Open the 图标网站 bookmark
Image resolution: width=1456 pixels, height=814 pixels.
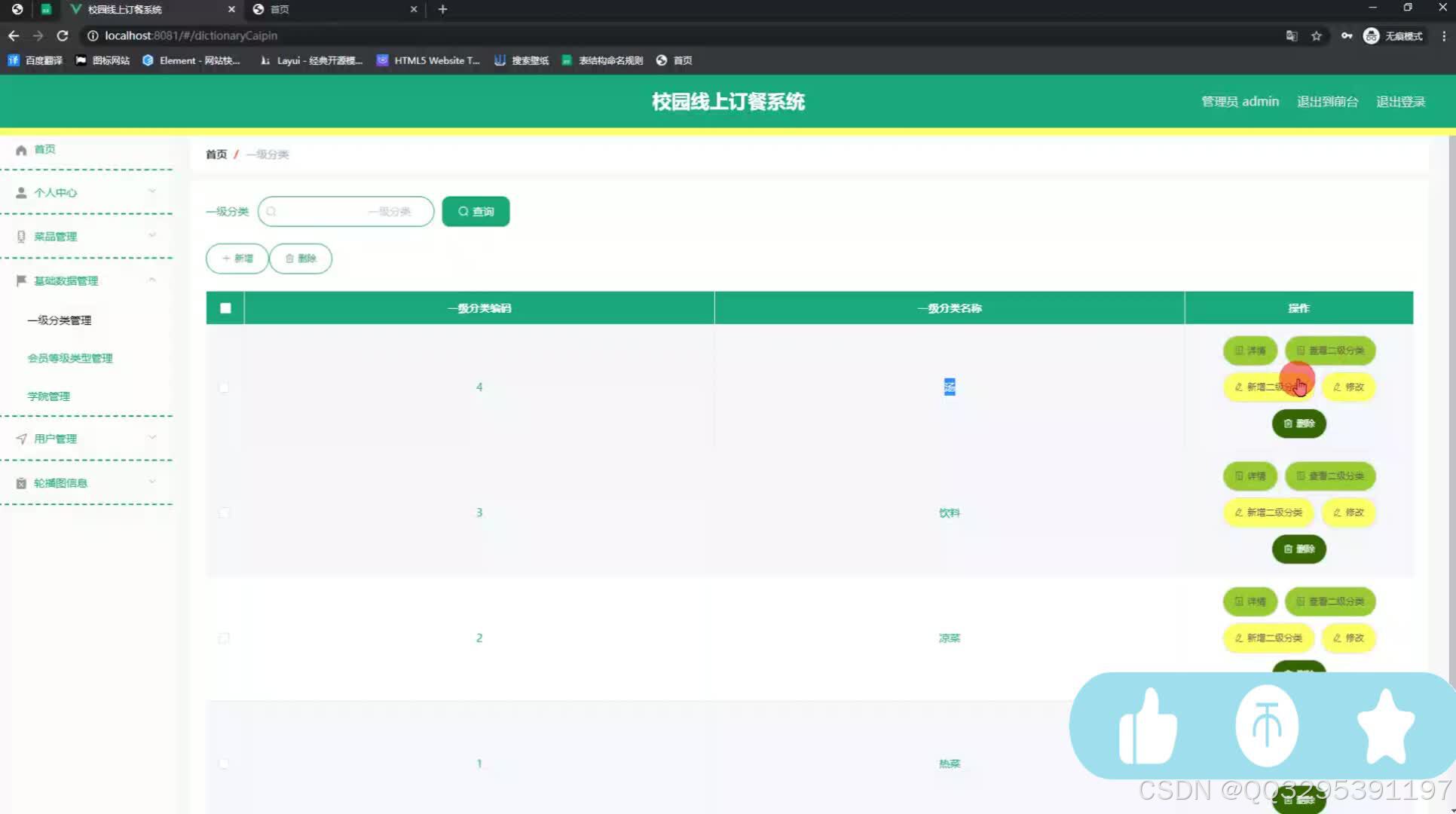point(102,60)
